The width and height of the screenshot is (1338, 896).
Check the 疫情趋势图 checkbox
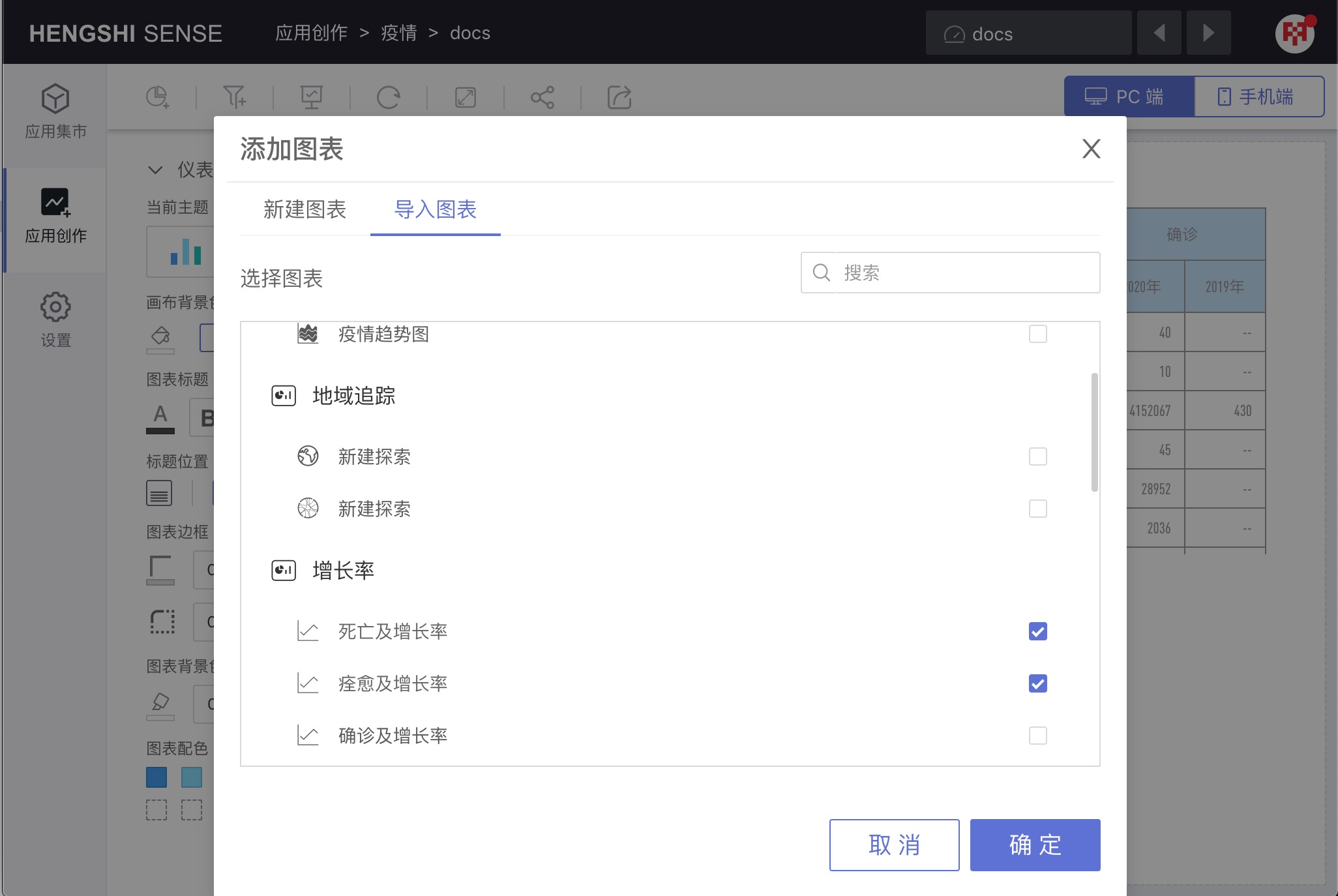1038,334
